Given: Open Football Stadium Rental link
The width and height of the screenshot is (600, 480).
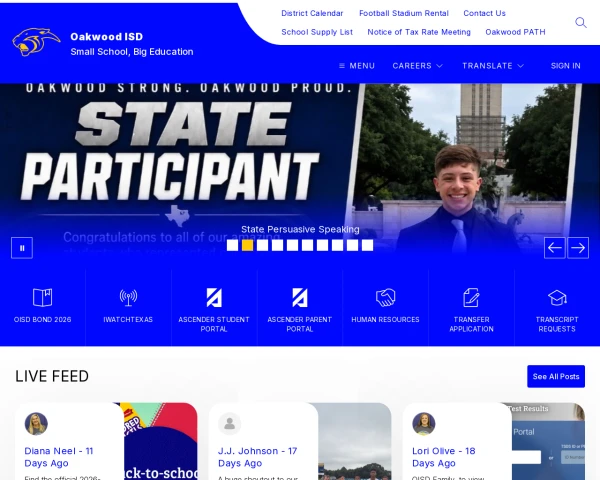Looking at the screenshot, I should [404, 13].
